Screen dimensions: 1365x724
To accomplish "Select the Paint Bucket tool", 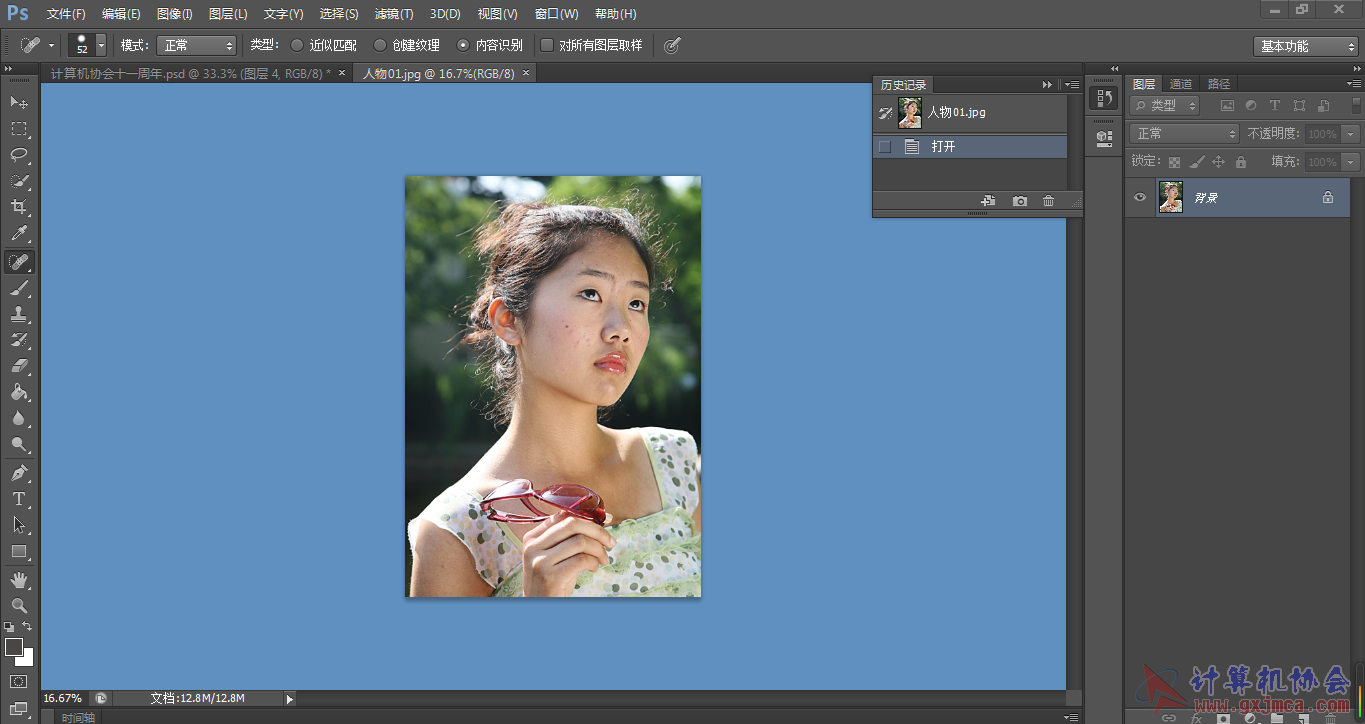I will coord(19,392).
